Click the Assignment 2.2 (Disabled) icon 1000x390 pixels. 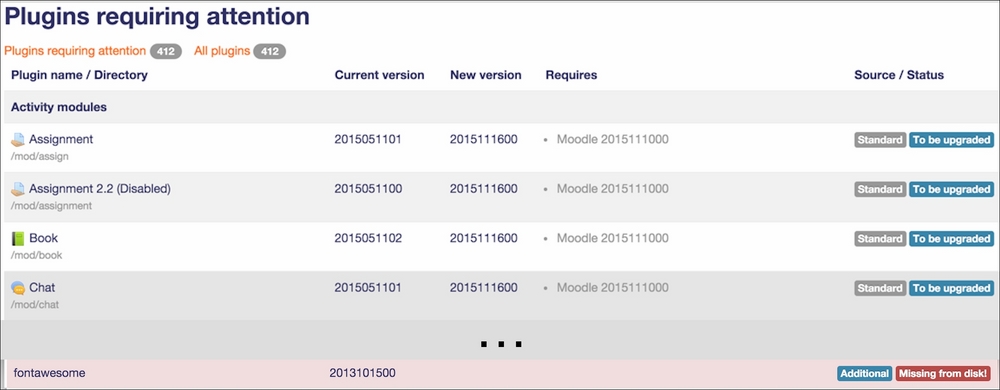pos(18,189)
